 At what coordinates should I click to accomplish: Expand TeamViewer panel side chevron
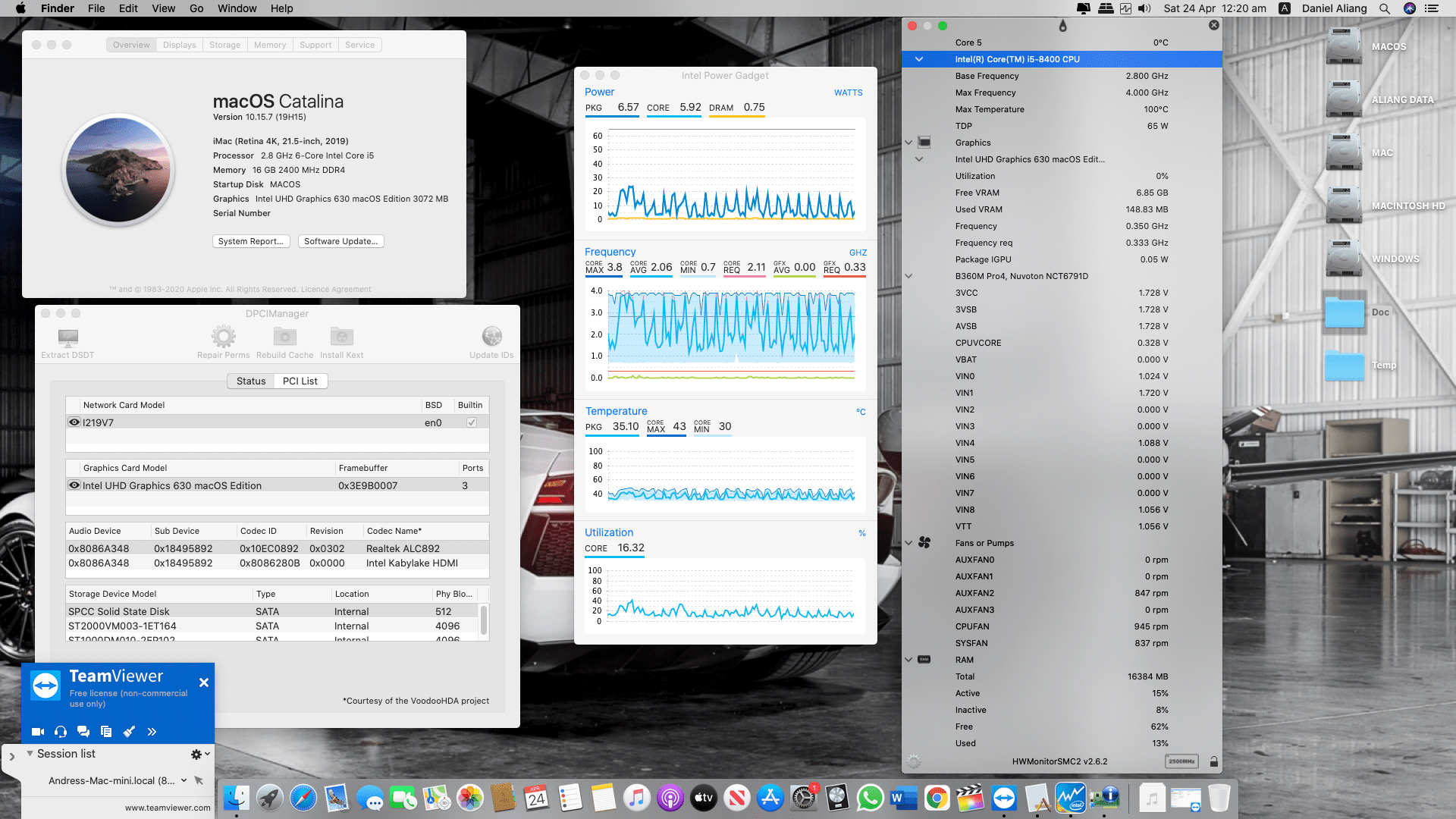(11, 756)
